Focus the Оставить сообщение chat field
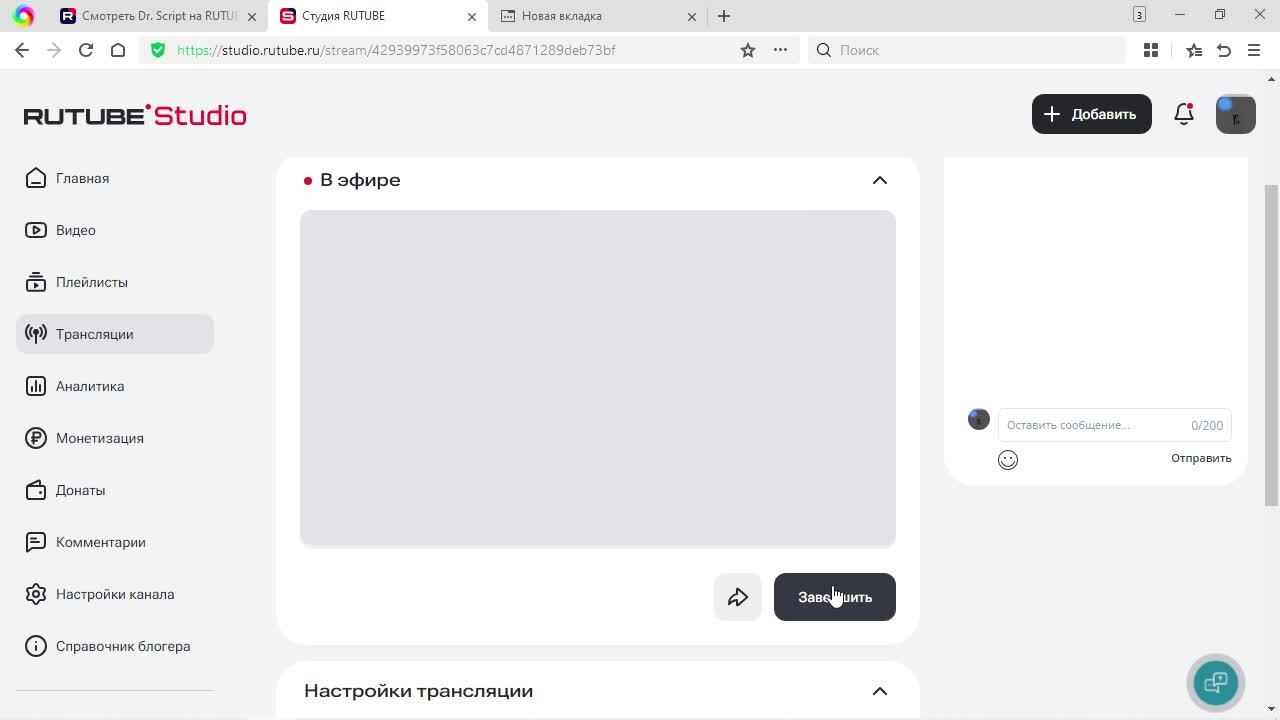Viewport: 1280px width, 720px height. tap(1114, 425)
